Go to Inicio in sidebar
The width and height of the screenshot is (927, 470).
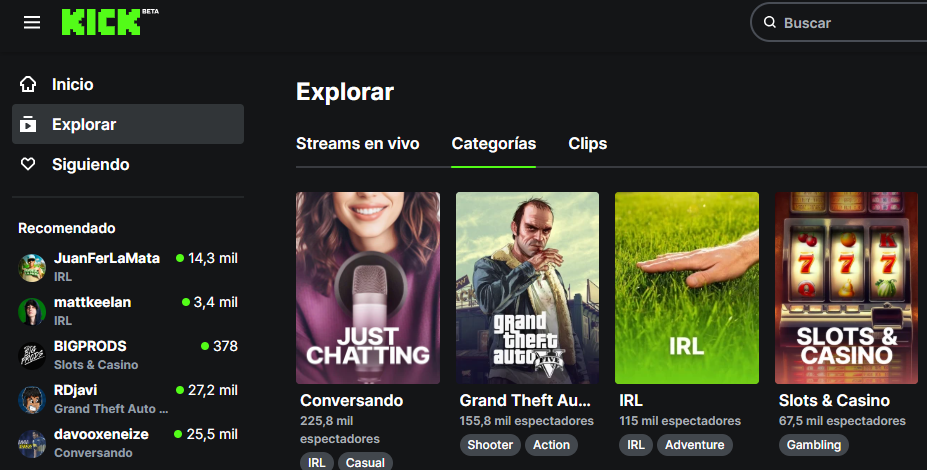tap(128, 84)
